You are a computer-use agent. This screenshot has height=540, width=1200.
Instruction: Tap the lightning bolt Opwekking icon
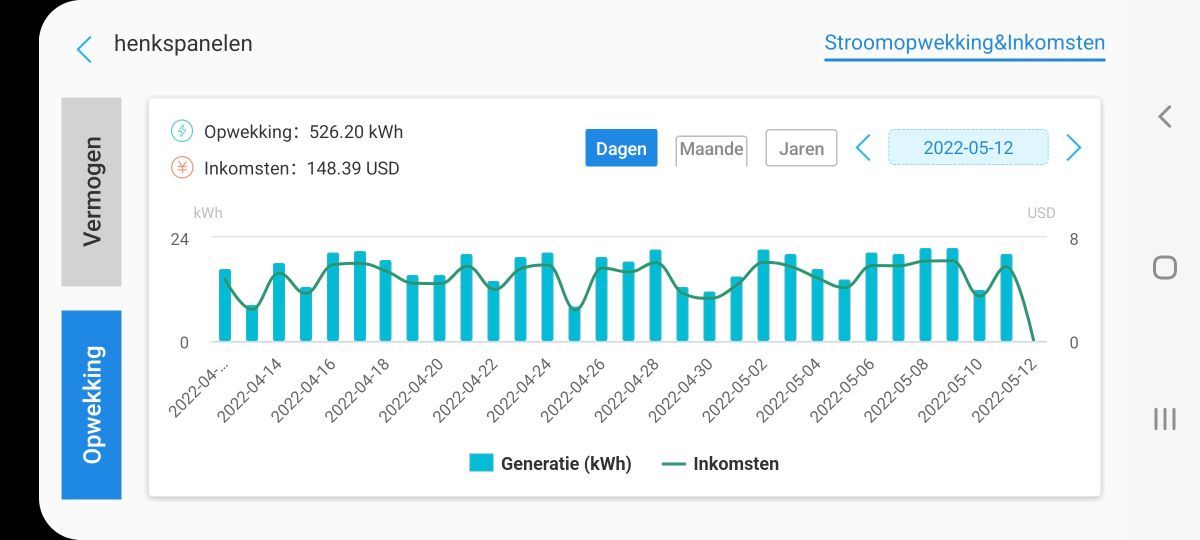(x=182, y=131)
